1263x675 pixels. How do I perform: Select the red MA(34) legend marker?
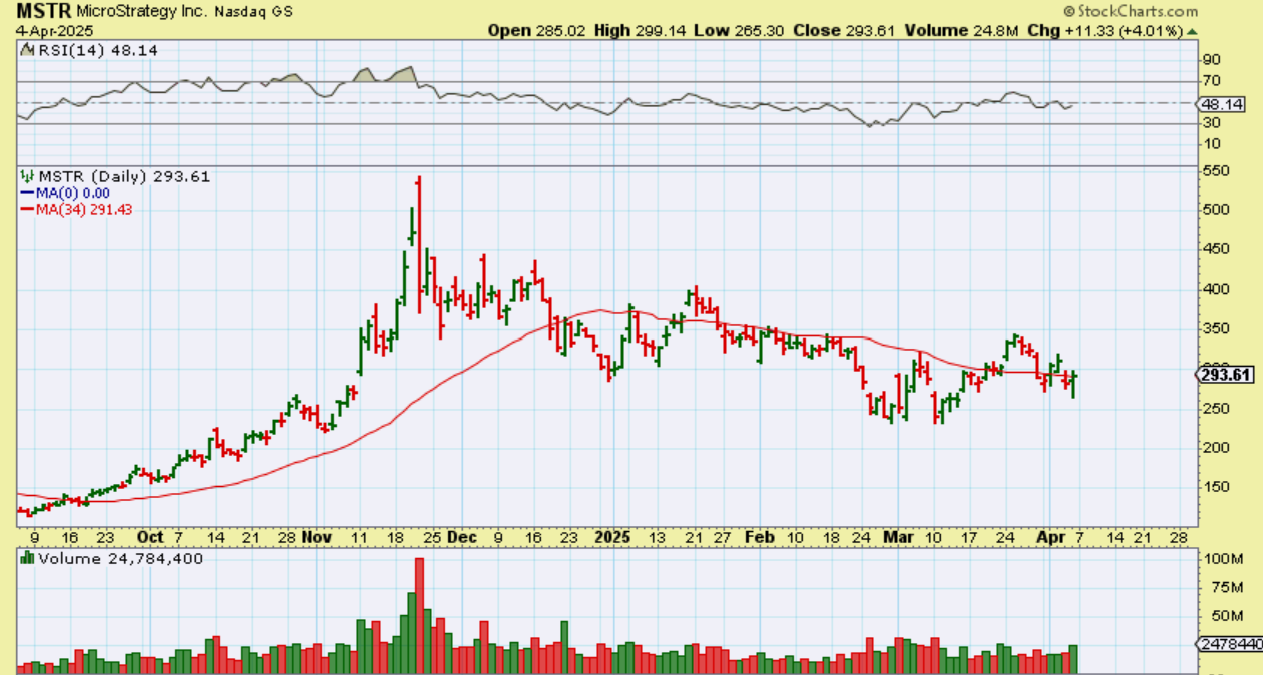(x=28, y=209)
